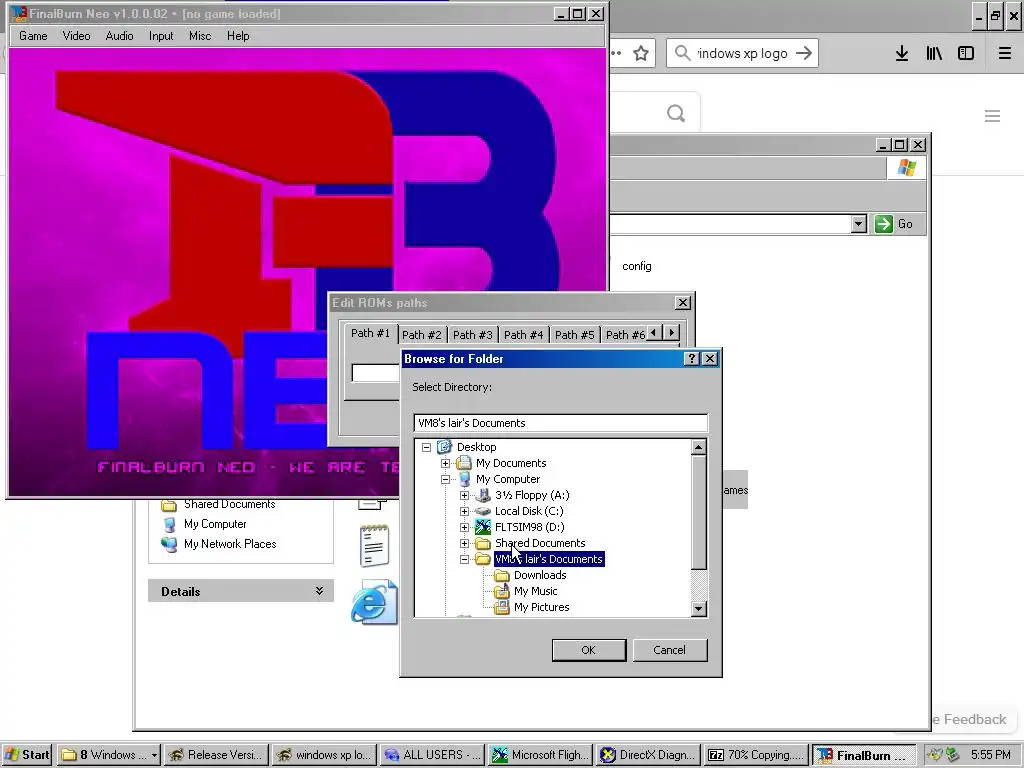Expand the 3½ Floppy (A:) node

(x=464, y=495)
